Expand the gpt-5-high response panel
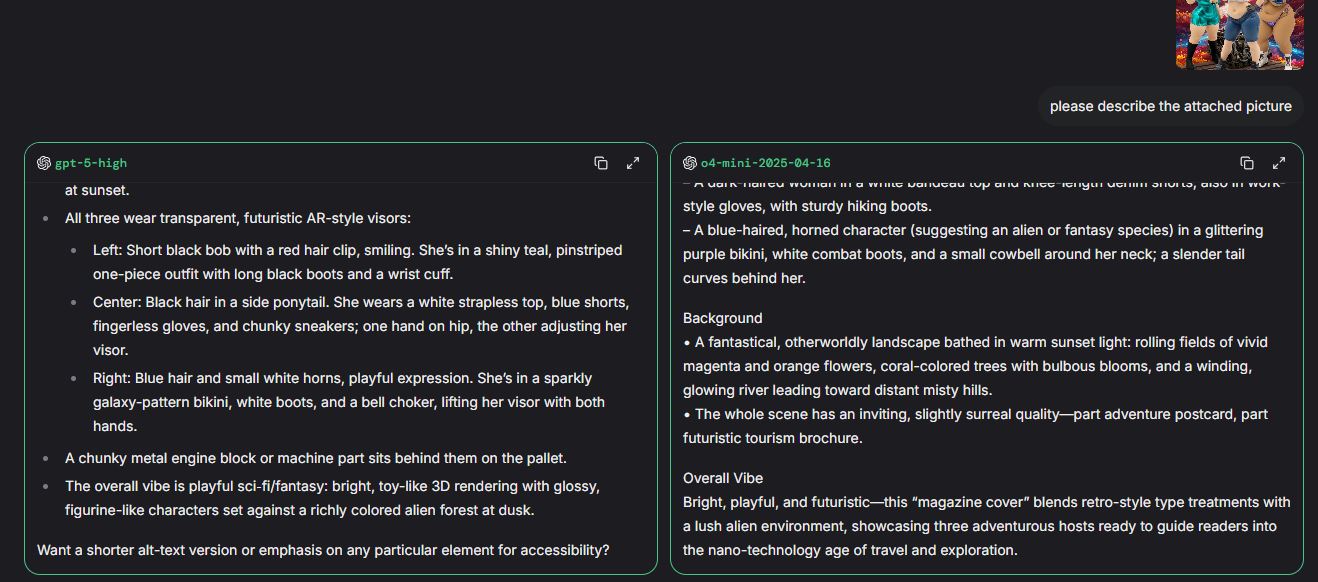1318x582 pixels. pyautogui.click(x=633, y=163)
